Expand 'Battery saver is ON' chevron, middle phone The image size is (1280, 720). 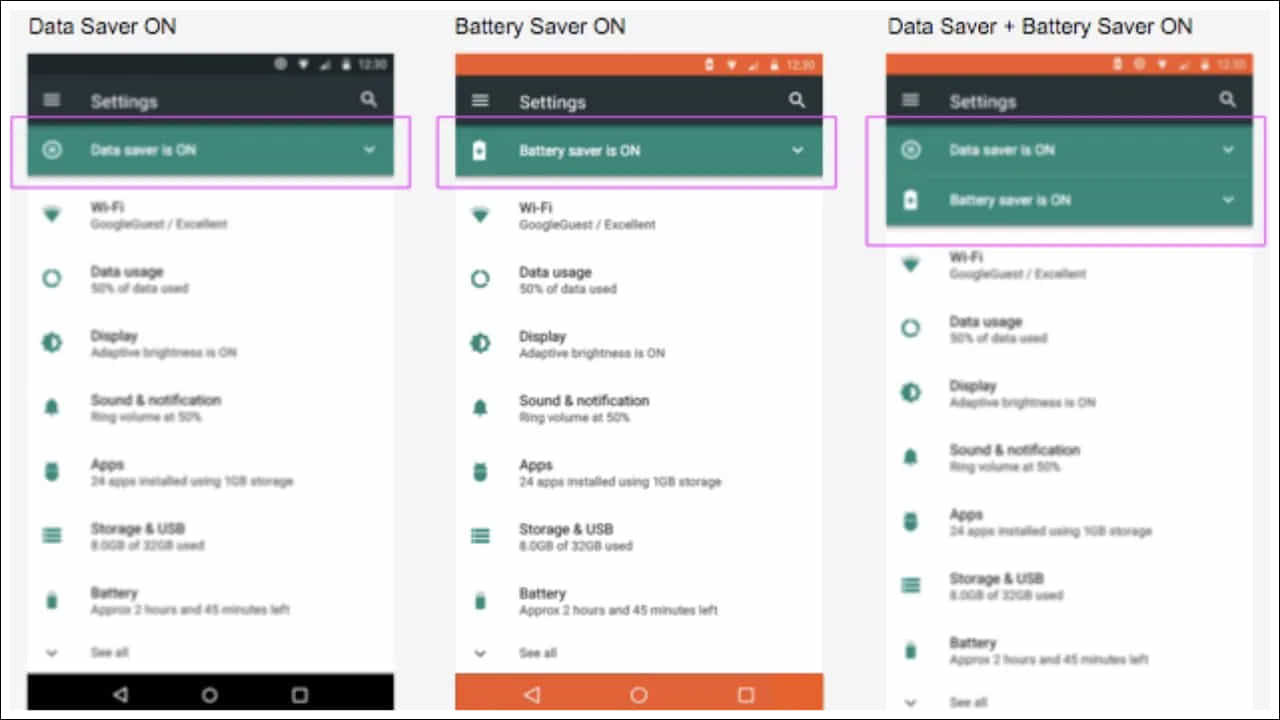pos(797,151)
